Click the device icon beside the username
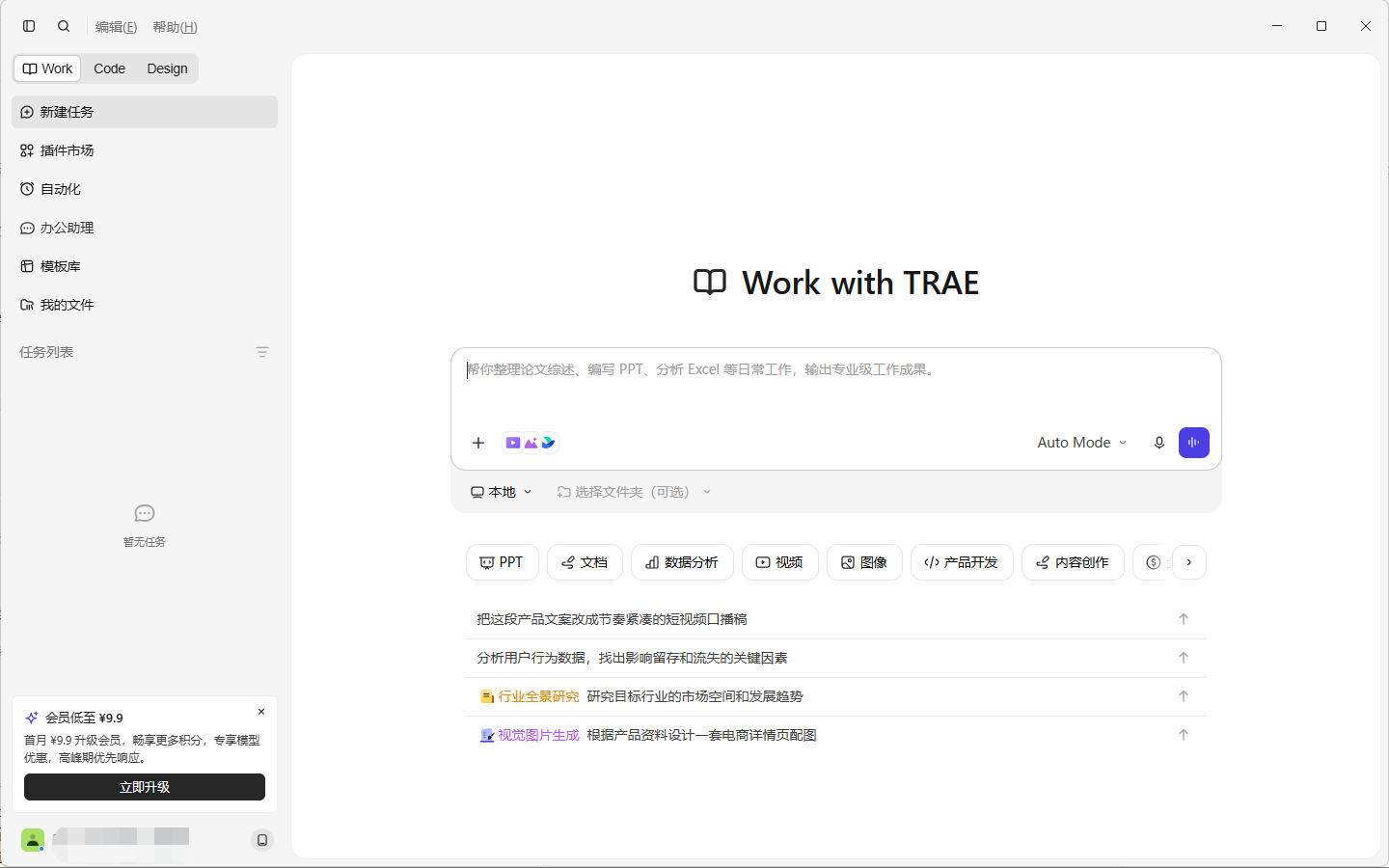This screenshot has width=1389, height=868. coord(262,840)
